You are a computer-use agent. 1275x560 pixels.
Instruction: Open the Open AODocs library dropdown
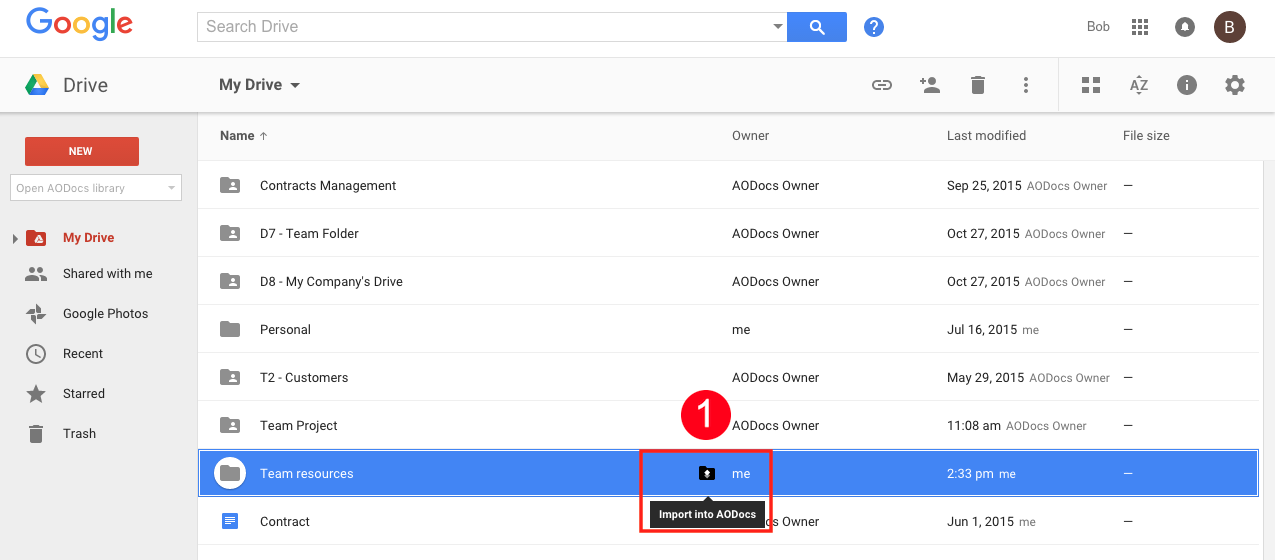[x=96, y=188]
